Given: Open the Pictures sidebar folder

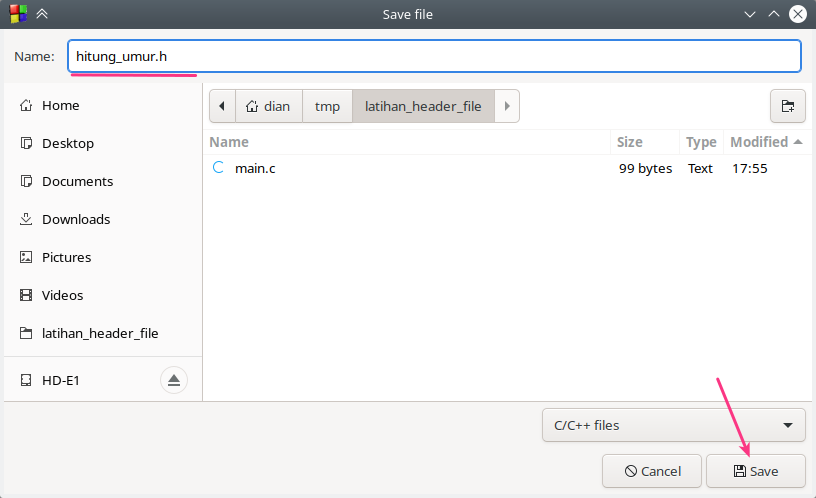Looking at the screenshot, I should pos(66,258).
